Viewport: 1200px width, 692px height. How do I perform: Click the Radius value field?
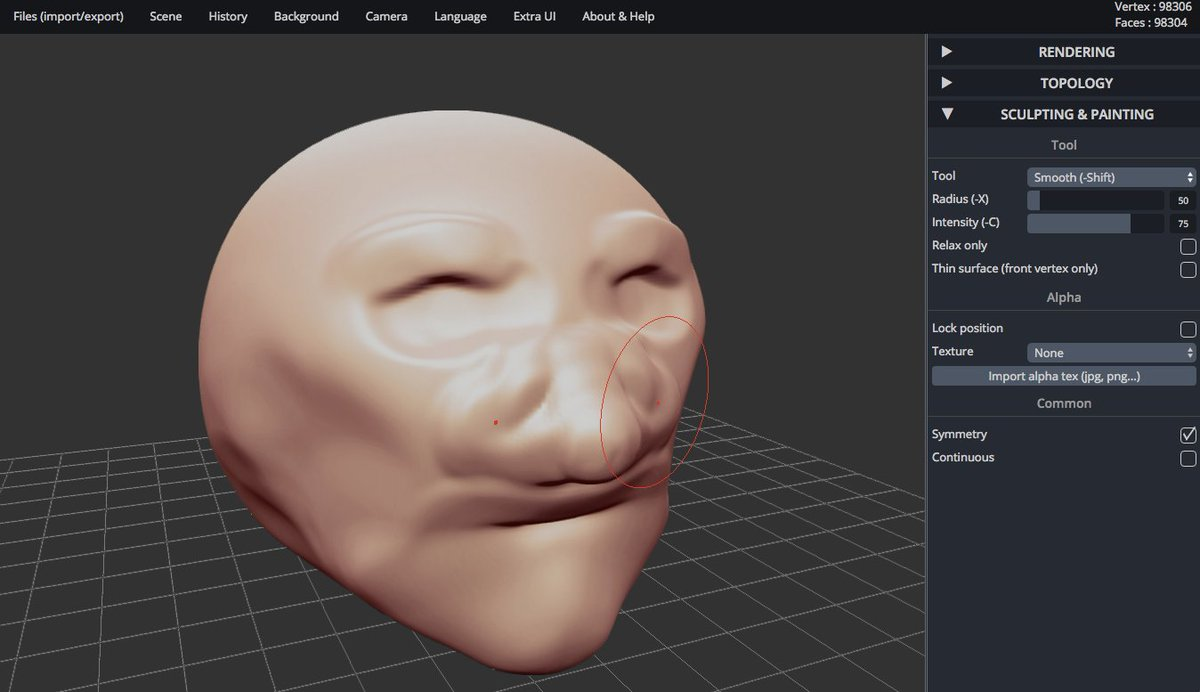pyautogui.click(x=1182, y=200)
